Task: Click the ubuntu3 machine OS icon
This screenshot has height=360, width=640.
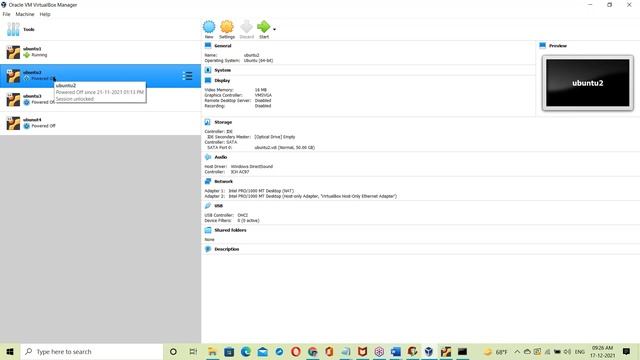Action: point(13,100)
